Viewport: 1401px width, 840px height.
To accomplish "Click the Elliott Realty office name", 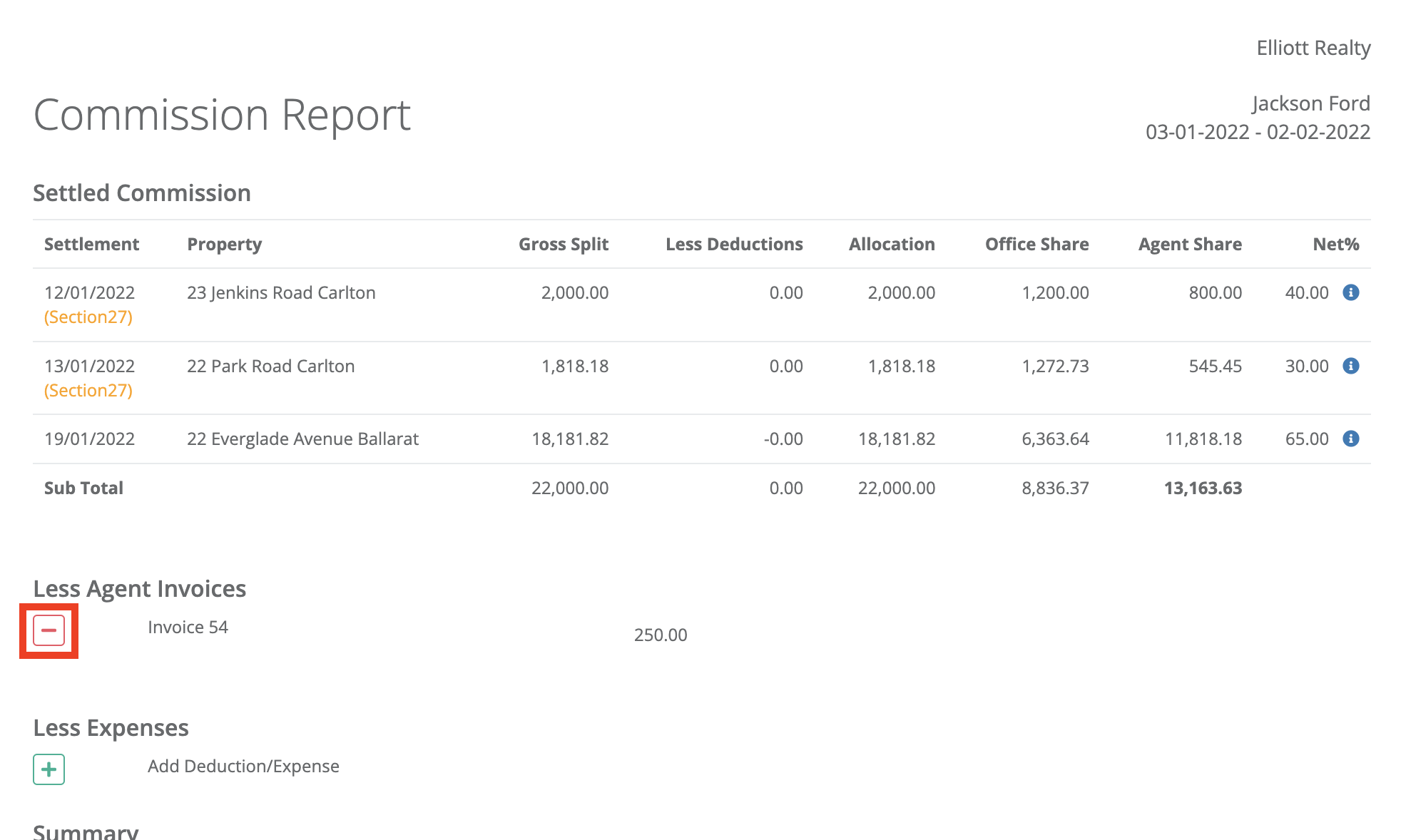I will point(1313,48).
